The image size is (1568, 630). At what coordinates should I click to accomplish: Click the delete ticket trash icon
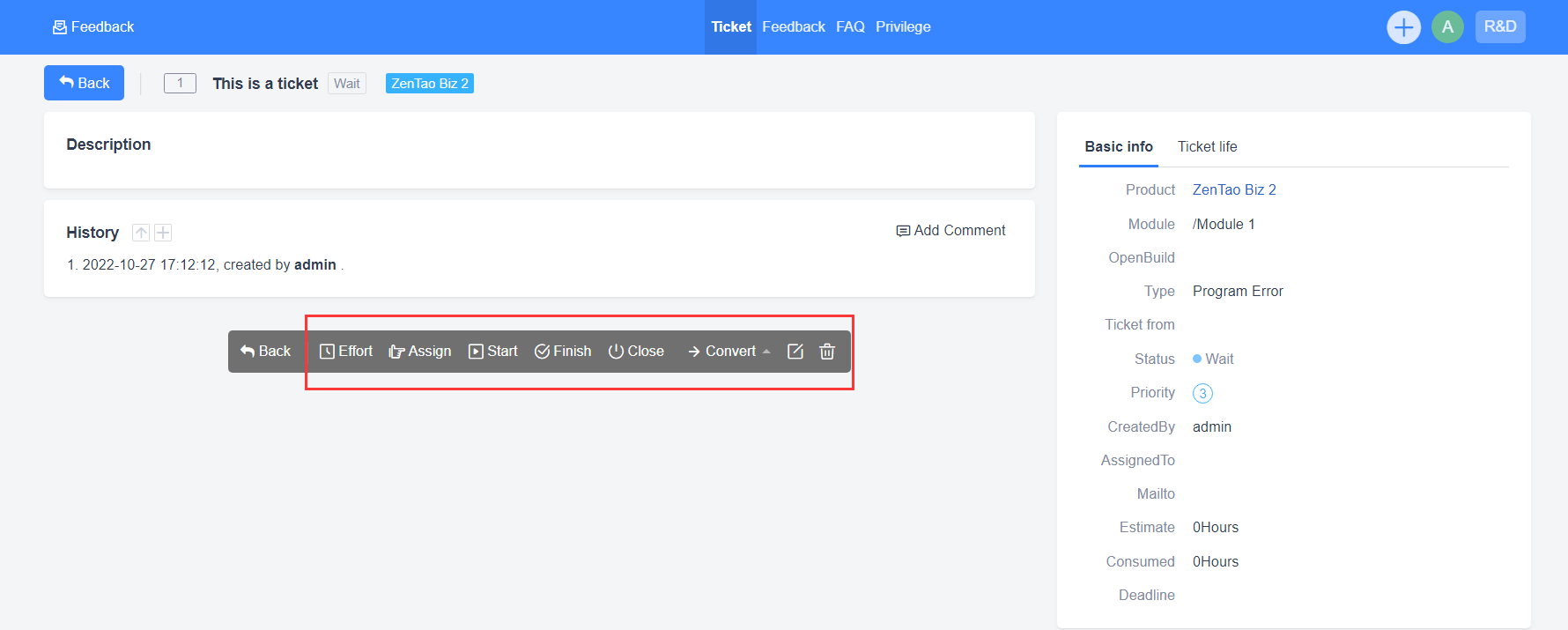826,352
